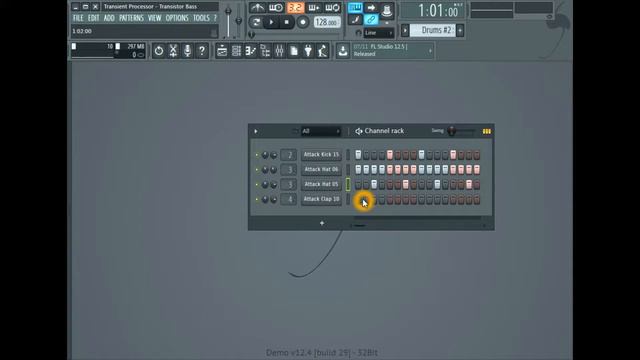Toggle loop recording icon

pos(333,7)
